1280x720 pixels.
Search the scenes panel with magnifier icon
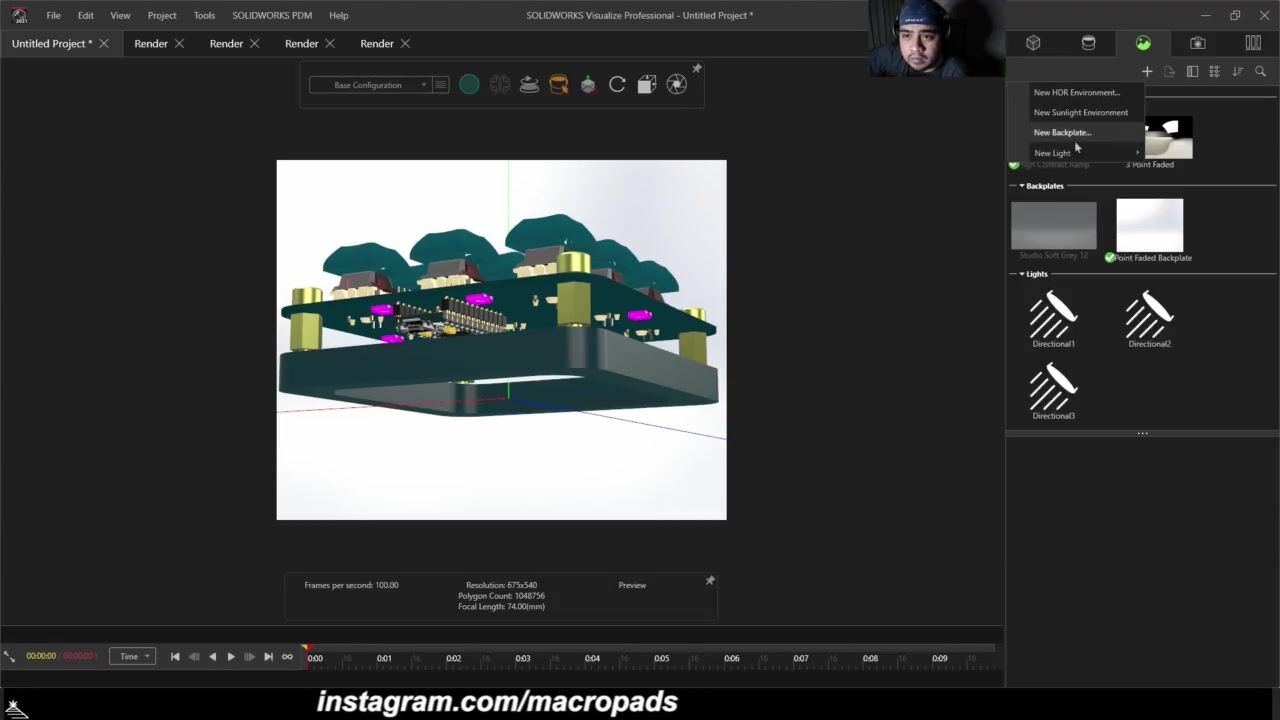[x=1260, y=72]
